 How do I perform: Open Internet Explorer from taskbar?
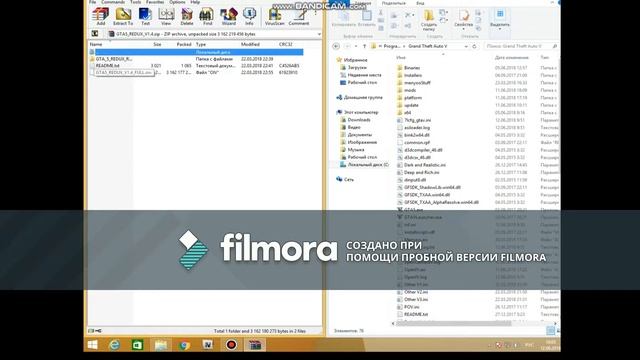(x=115, y=345)
